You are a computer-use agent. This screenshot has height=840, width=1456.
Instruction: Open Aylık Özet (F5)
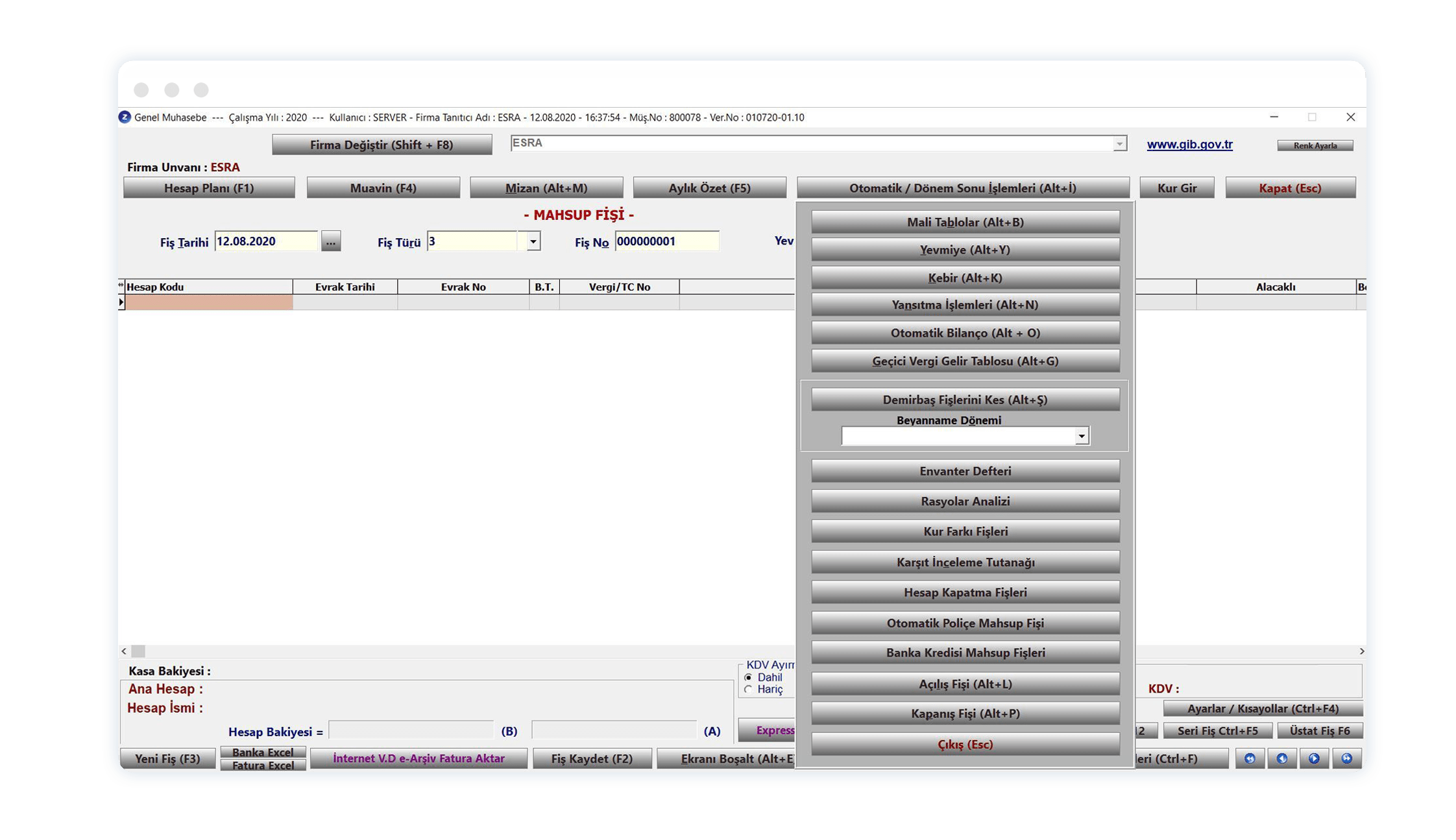tap(709, 188)
